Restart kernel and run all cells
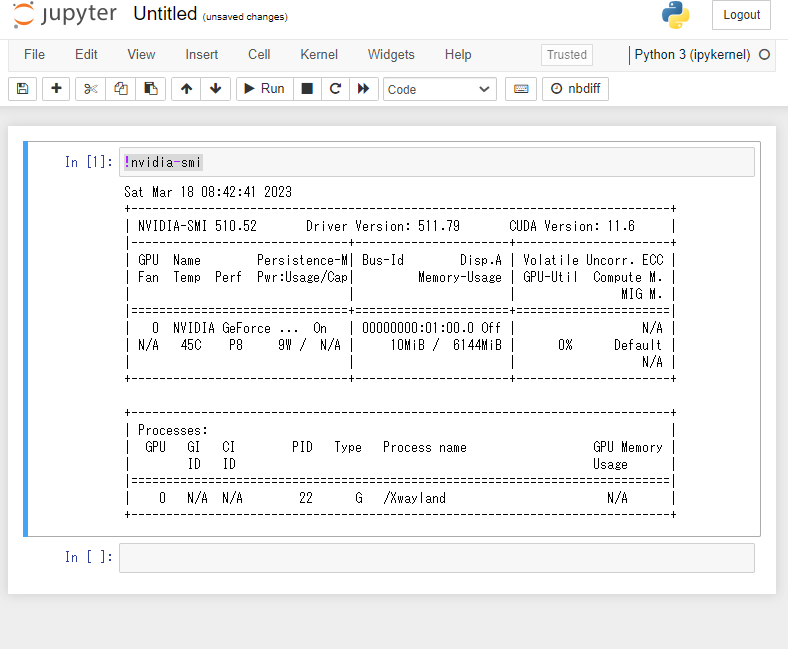Screen dimensions: 788x649 [363, 89]
